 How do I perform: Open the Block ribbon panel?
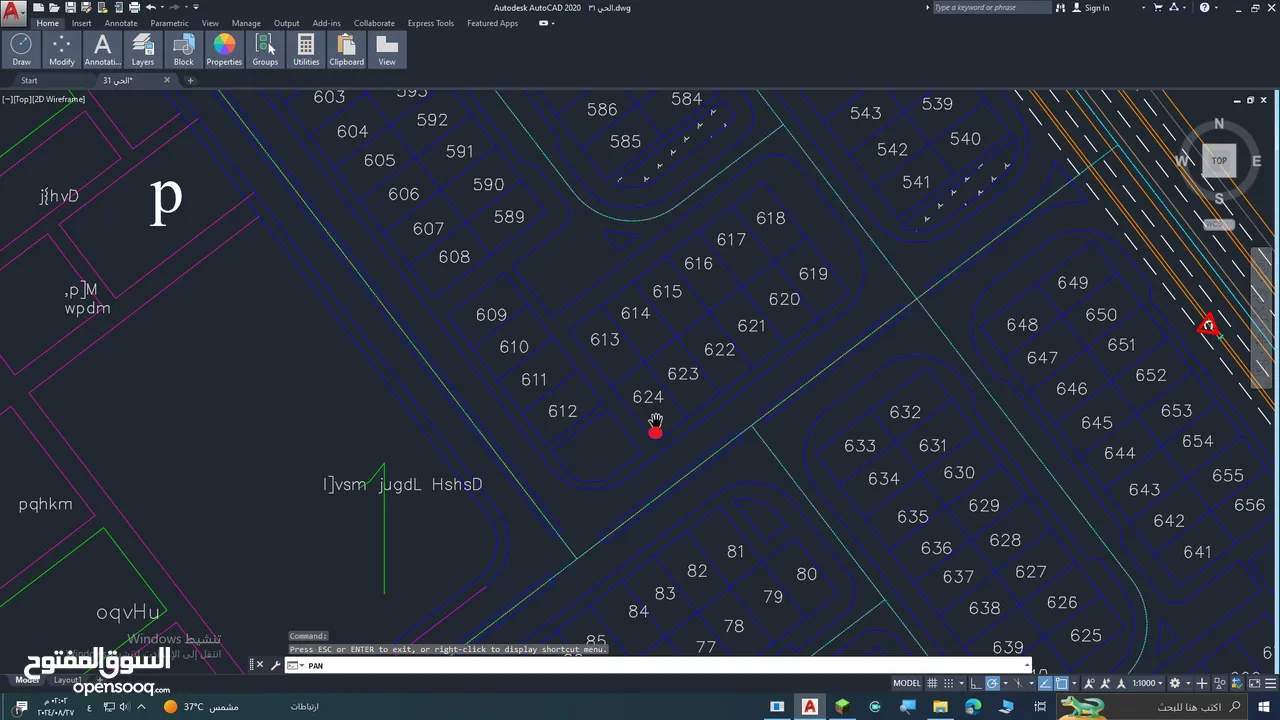click(184, 50)
